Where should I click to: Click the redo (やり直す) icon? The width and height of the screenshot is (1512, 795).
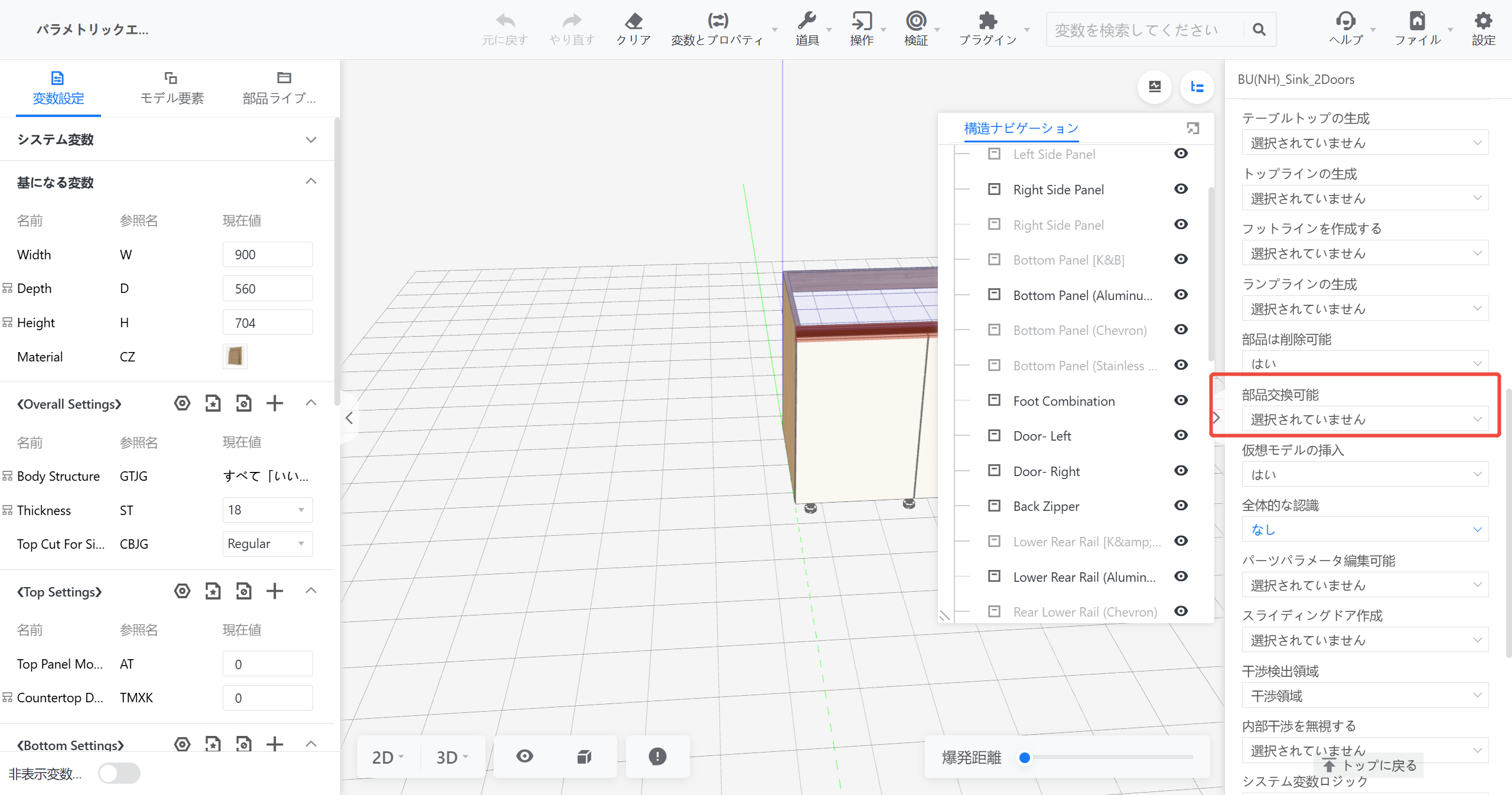[572, 21]
